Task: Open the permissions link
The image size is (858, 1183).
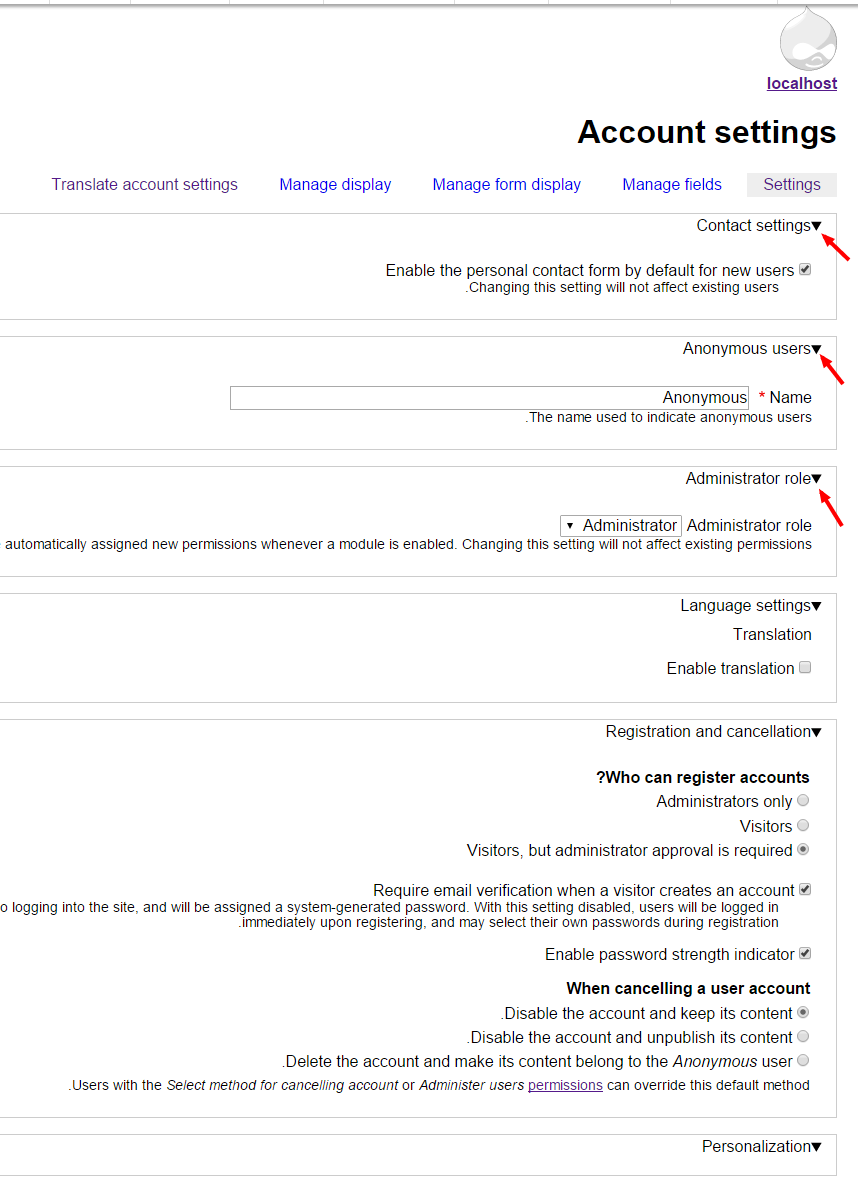Action: pos(566,1084)
